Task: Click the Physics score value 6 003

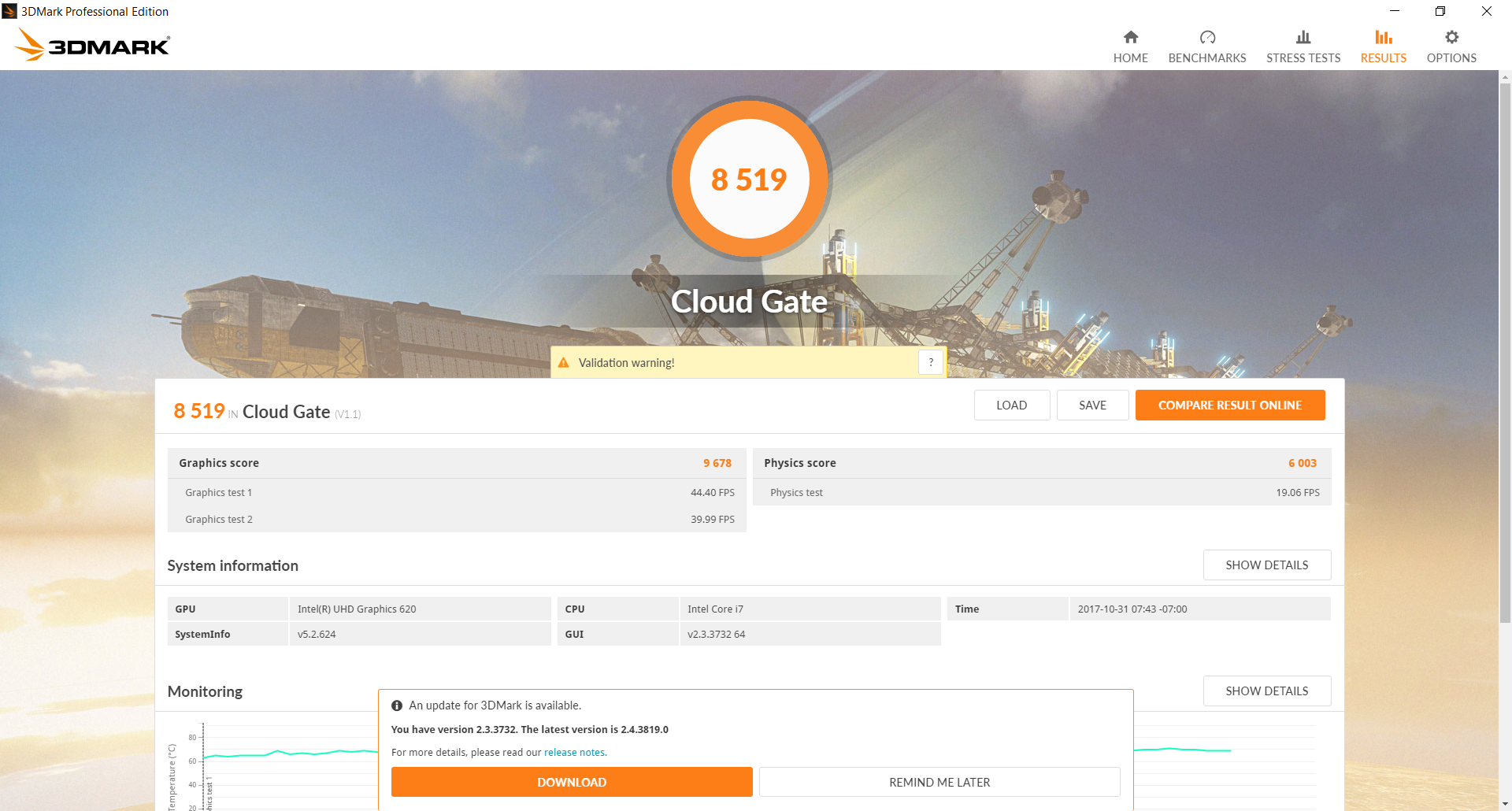Action: (1303, 463)
